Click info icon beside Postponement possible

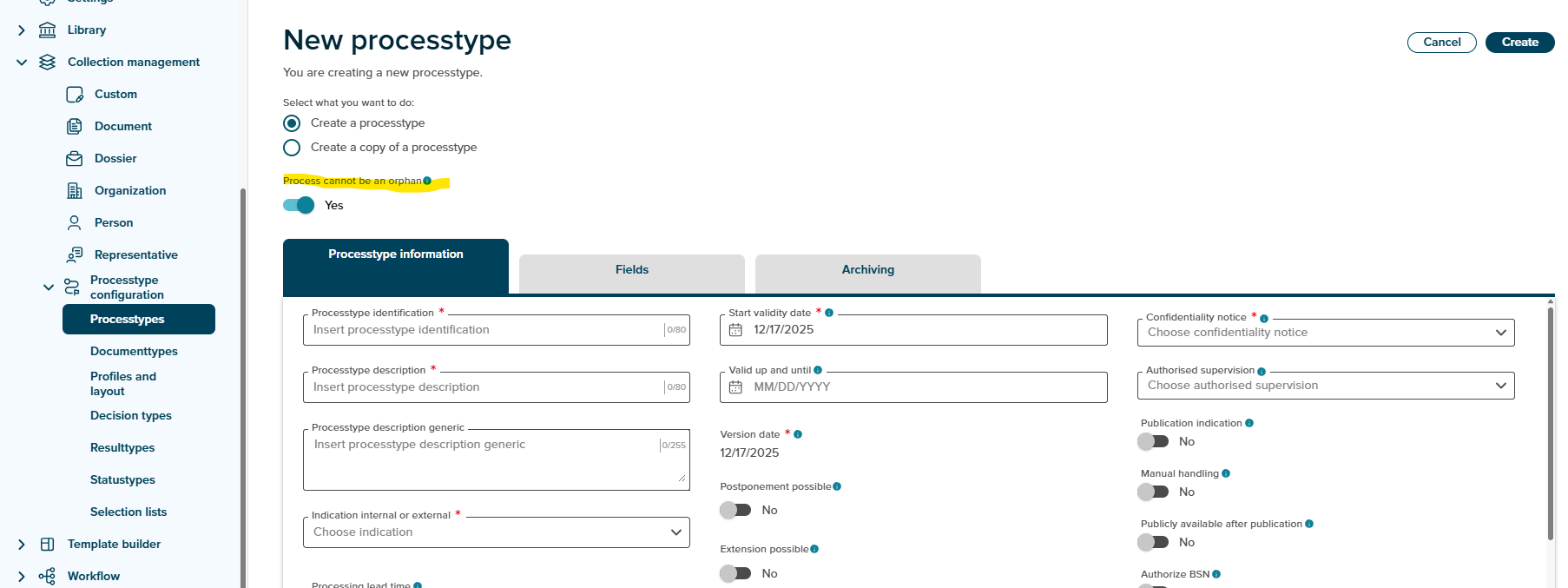(x=837, y=486)
